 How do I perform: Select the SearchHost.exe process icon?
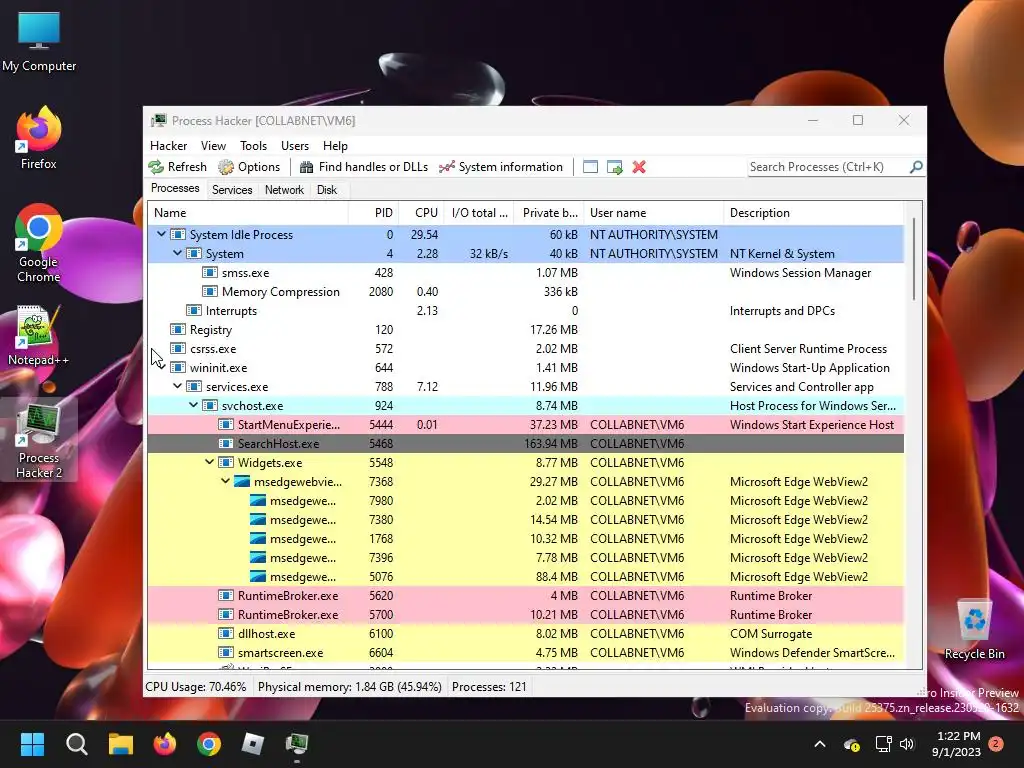tap(226, 443)
